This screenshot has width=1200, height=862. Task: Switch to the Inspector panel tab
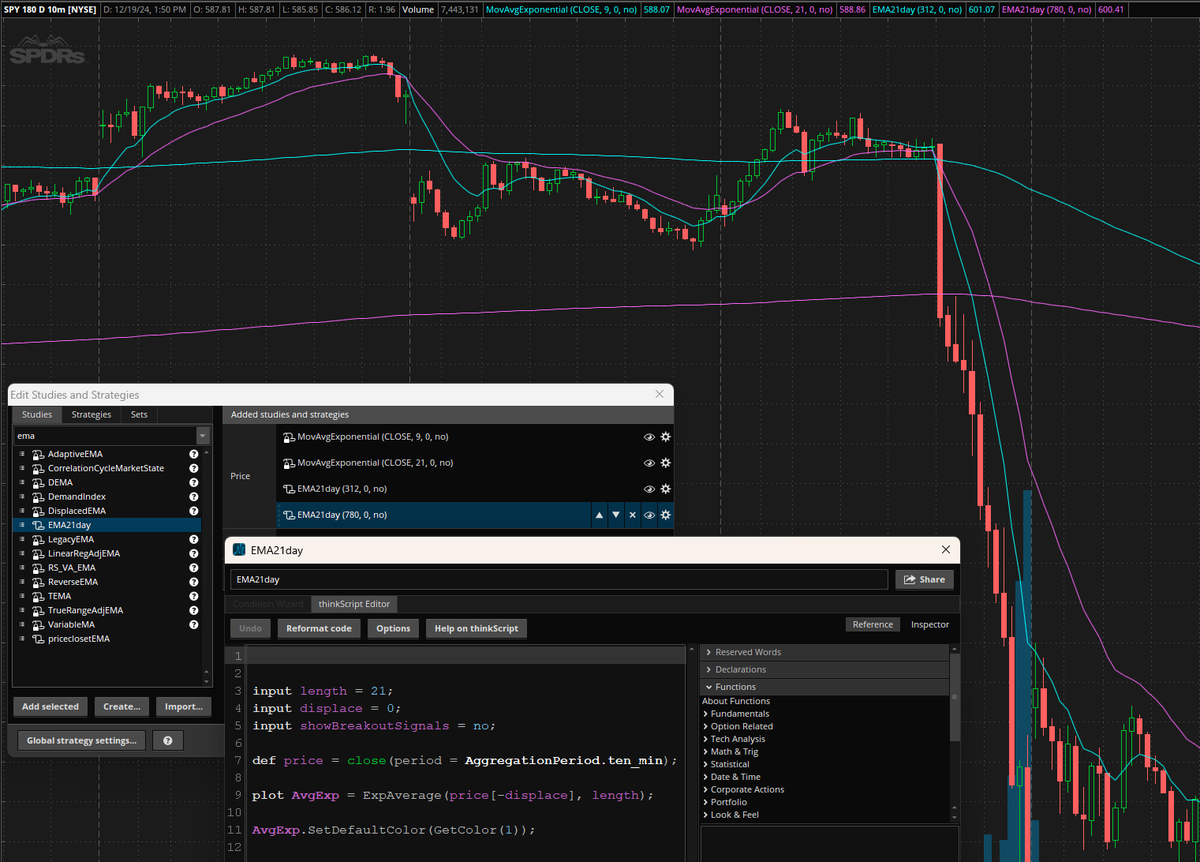coord(930,624)
